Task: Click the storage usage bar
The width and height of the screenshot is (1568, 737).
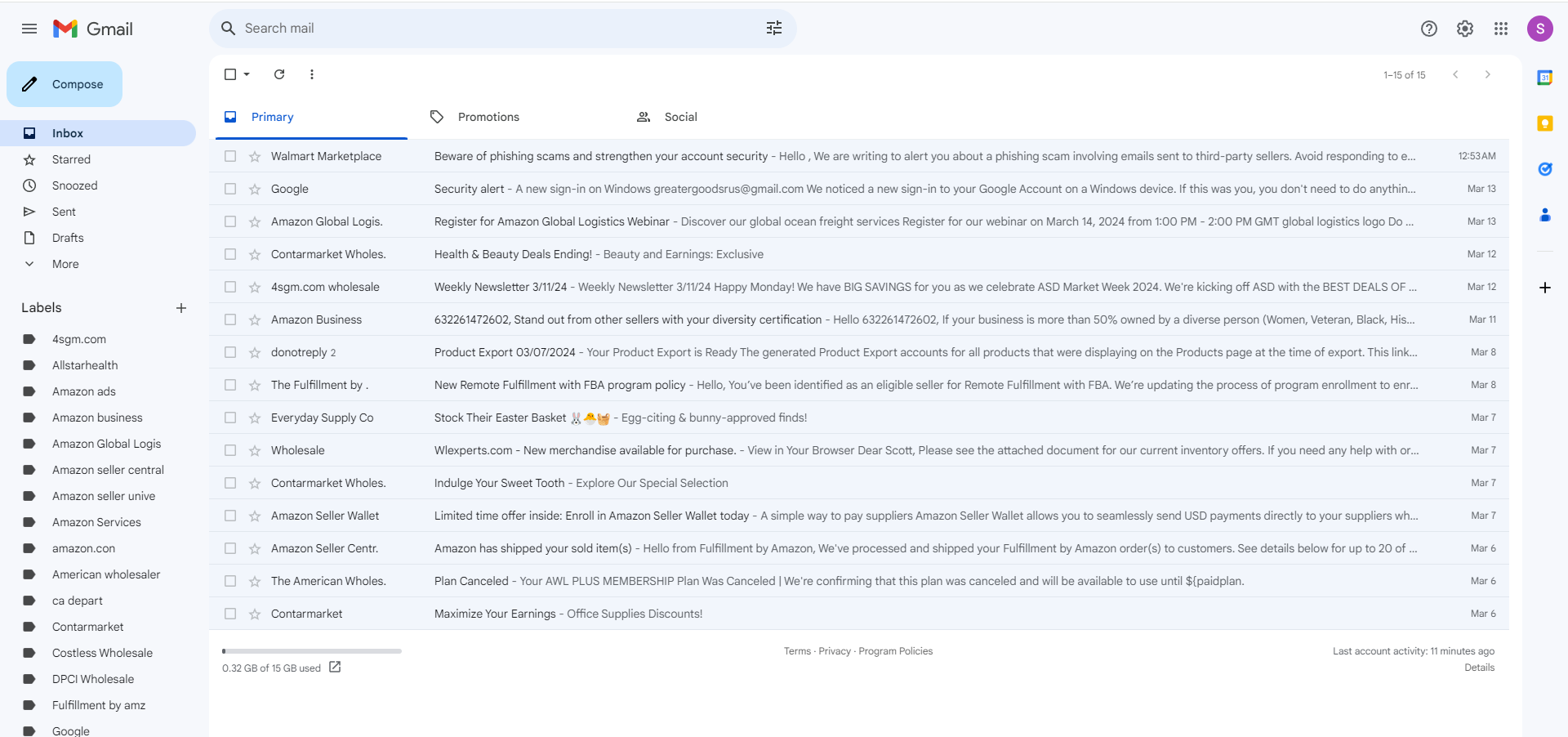Action: pyautogui.click(x=312, y=651)
